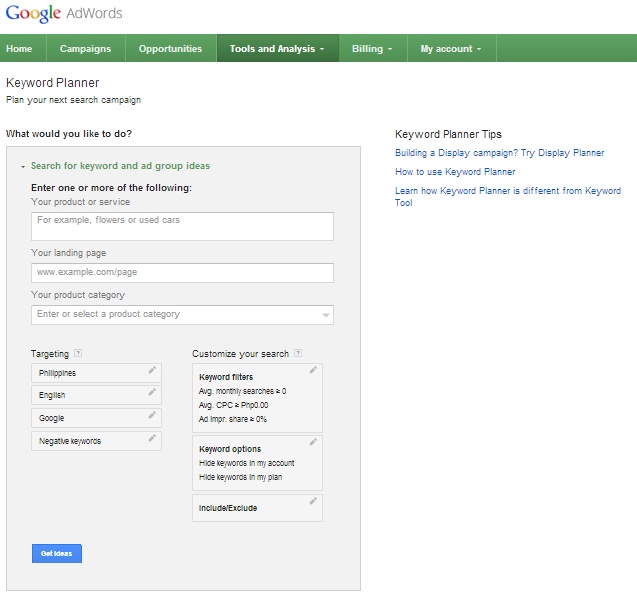Select the Philippines targeting box

pyautogui.click(x=96, y=373)
